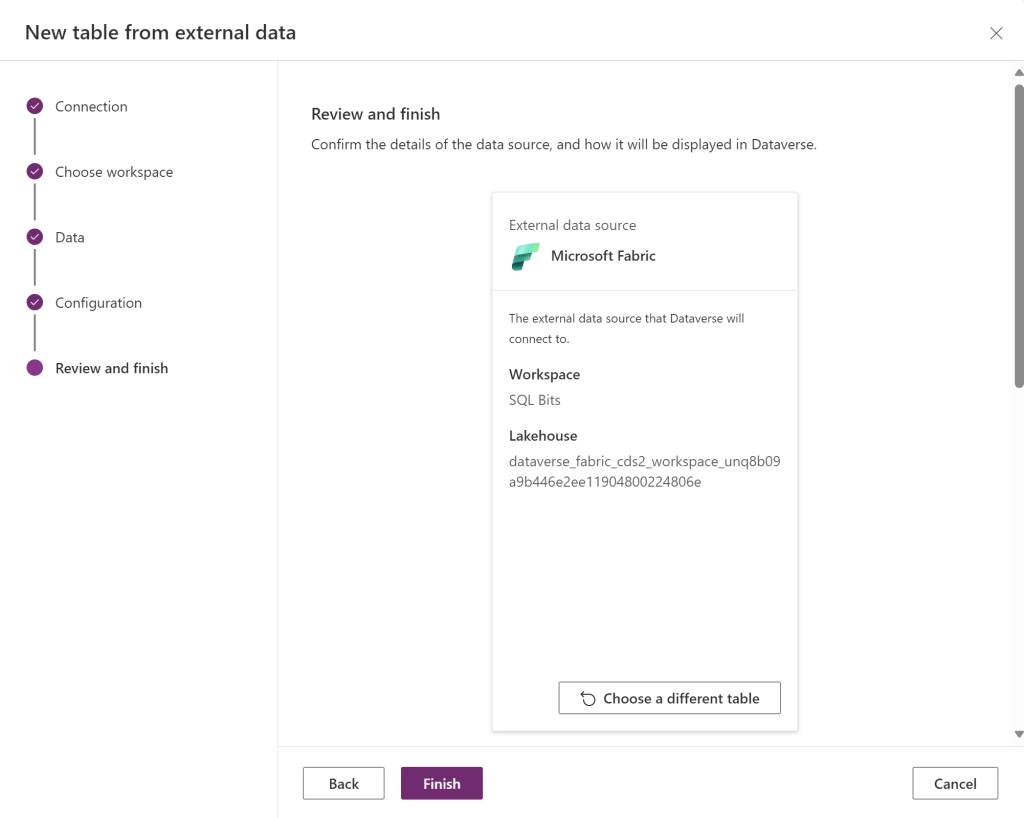Select the Configuration step label

(x=98, y=303)
